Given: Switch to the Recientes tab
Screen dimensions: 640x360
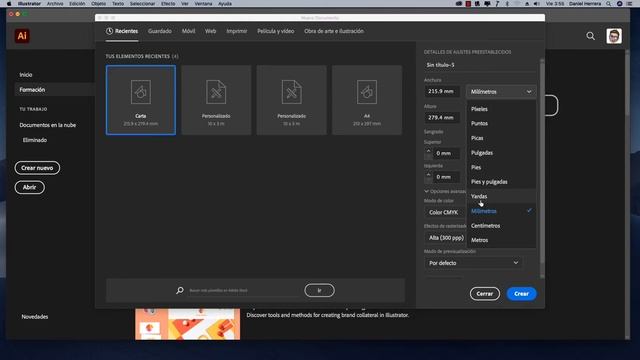Looking at the screenshot, I should click(122, 31).
